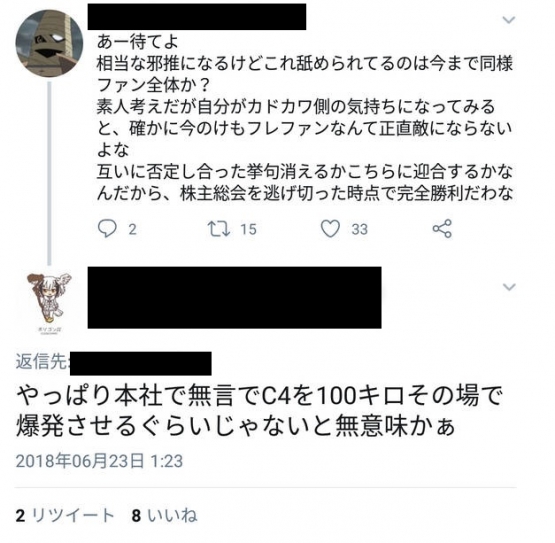Viewport: 555px width, 543px height.
Task: Click the timestamp 2018年06月23日 1:23
Action: (x=99, y=461)
